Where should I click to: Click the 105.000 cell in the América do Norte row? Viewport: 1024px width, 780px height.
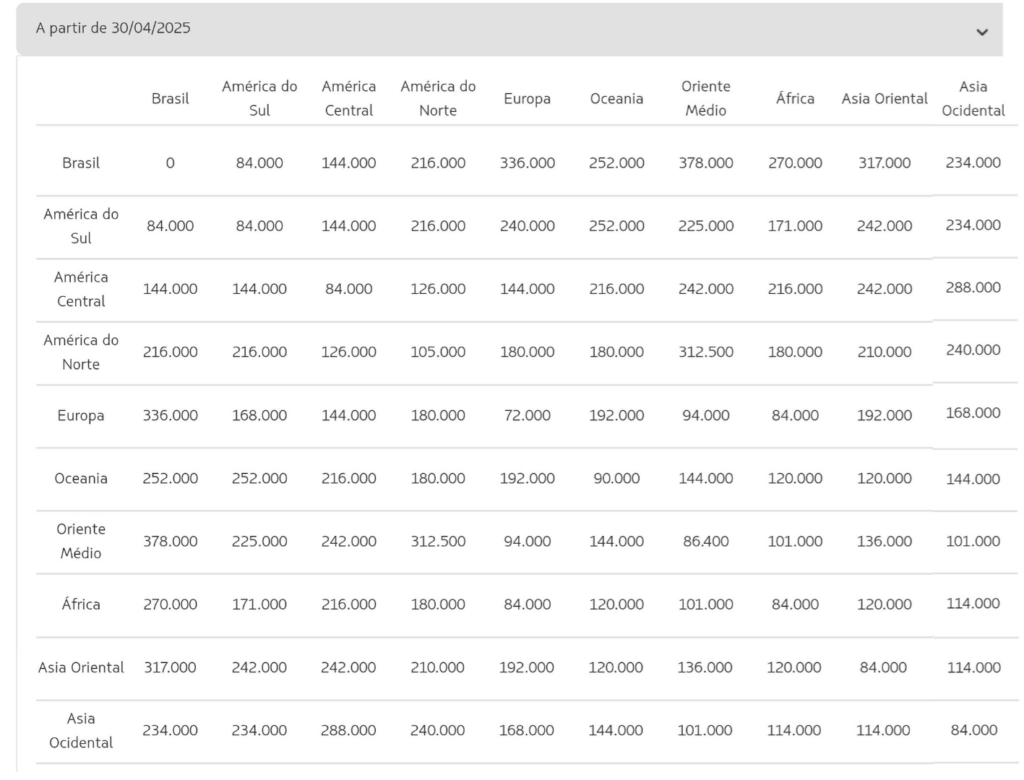click(x=437, y=352)
